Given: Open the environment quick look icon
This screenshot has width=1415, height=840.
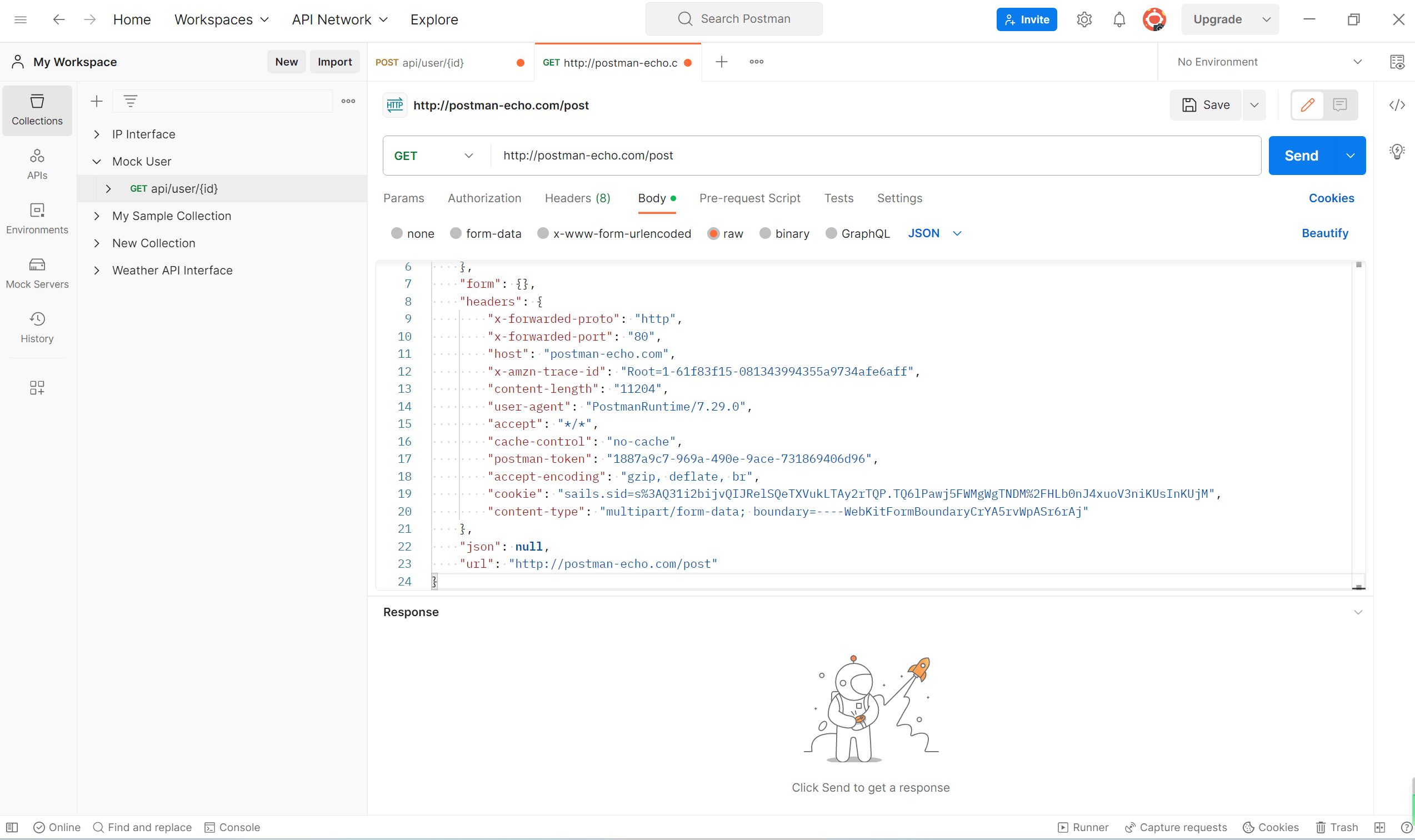Looking at the screenshot, I should pos(1397,62).
